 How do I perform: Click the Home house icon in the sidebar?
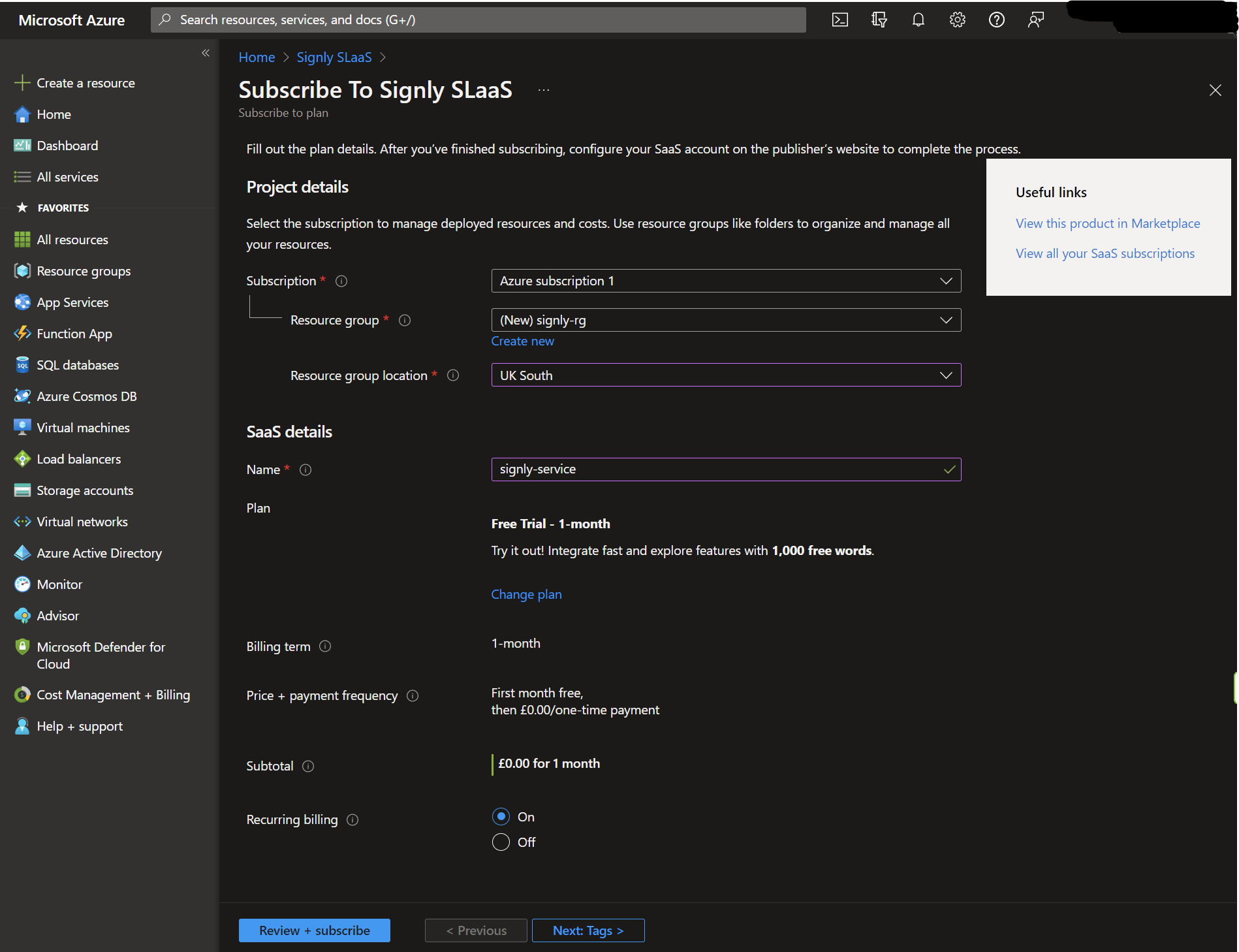pos(22,114)
